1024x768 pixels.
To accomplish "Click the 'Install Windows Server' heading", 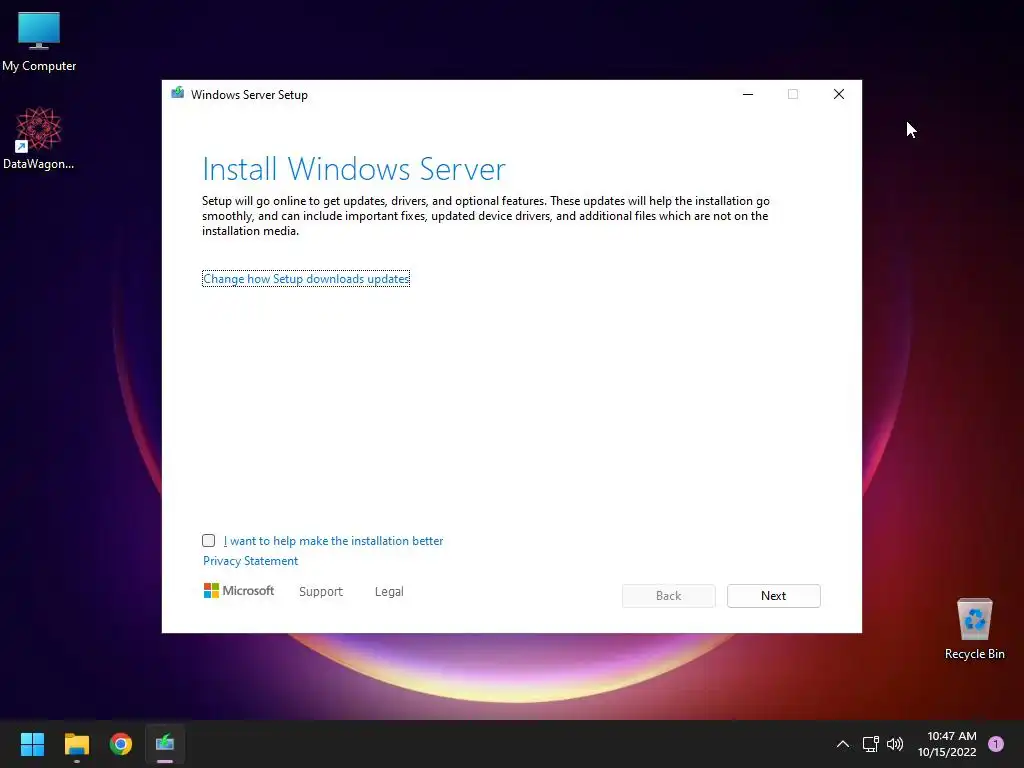I will tap(353, 169).
